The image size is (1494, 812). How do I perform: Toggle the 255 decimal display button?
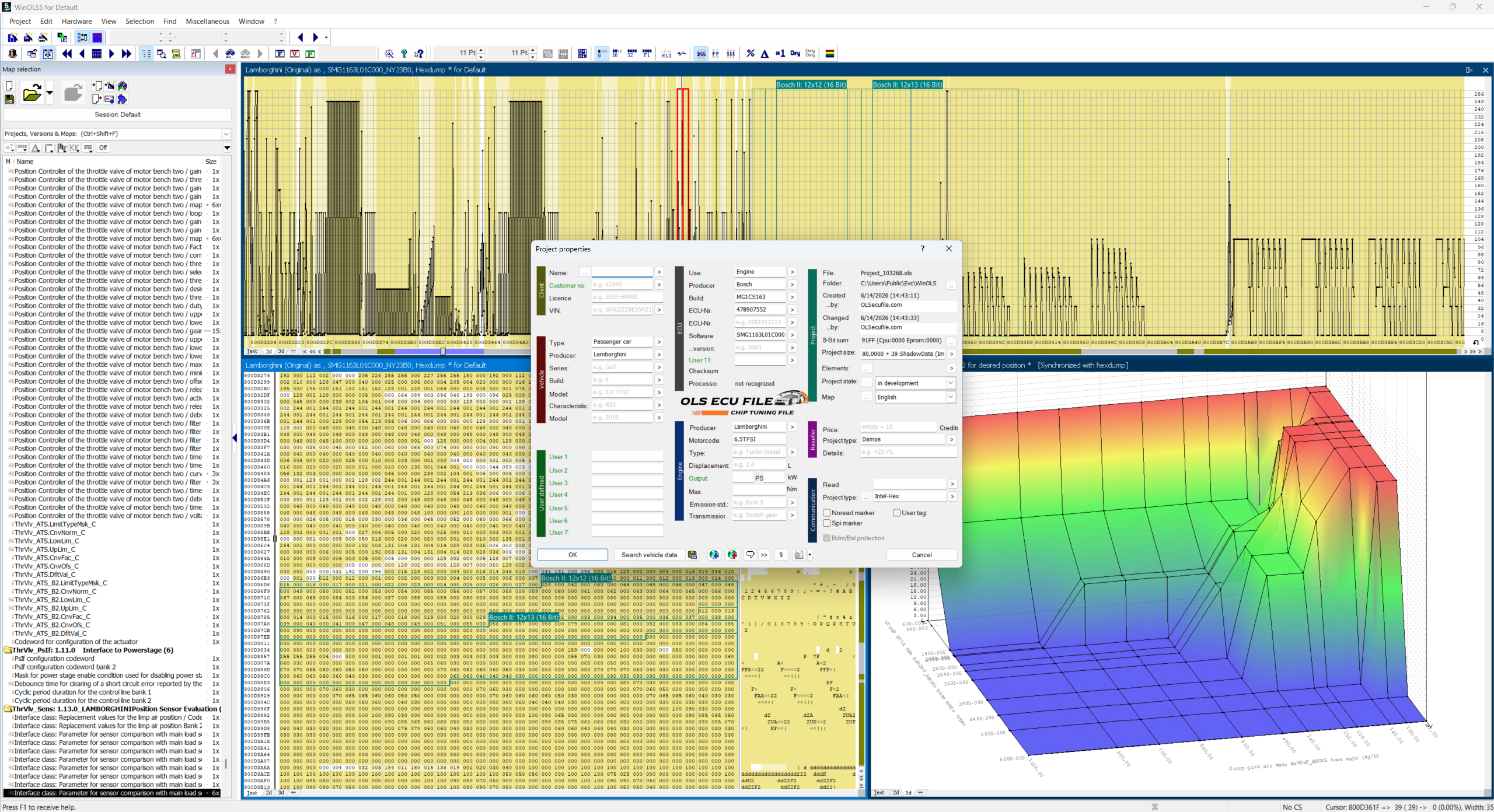701,54
